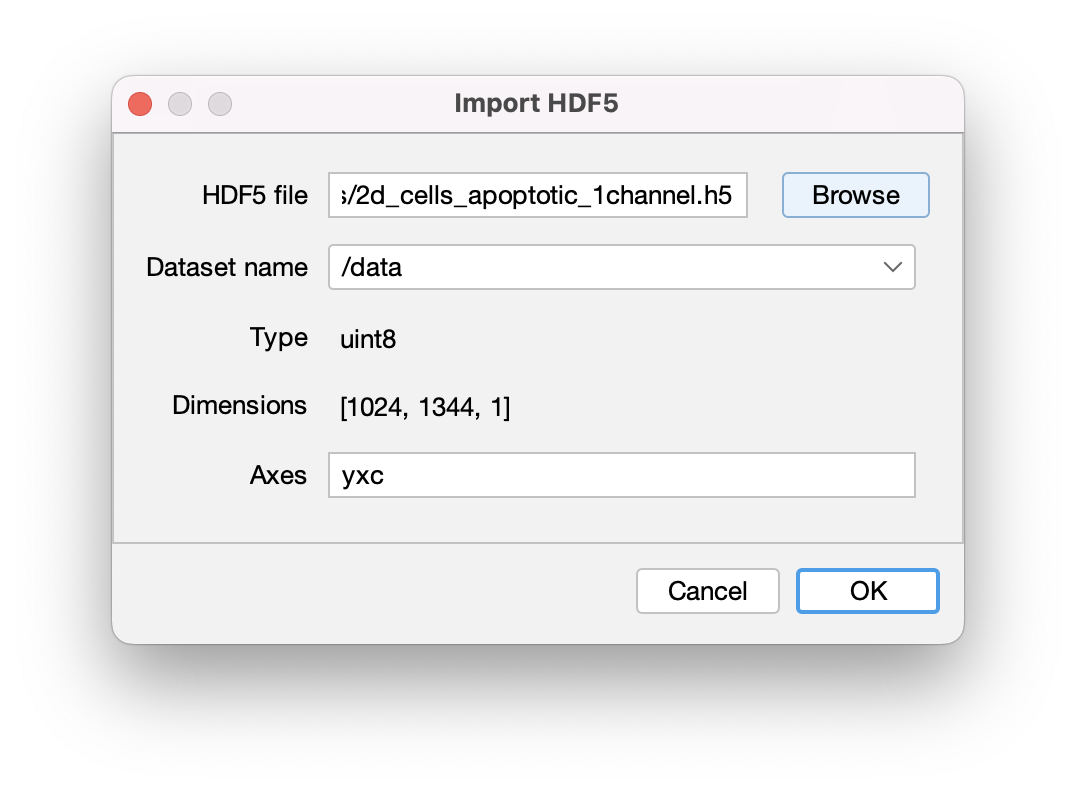Confirm import with the OK button
Image resolution: width=1076 pixels, height=792 pixels.
click(867, 591)
